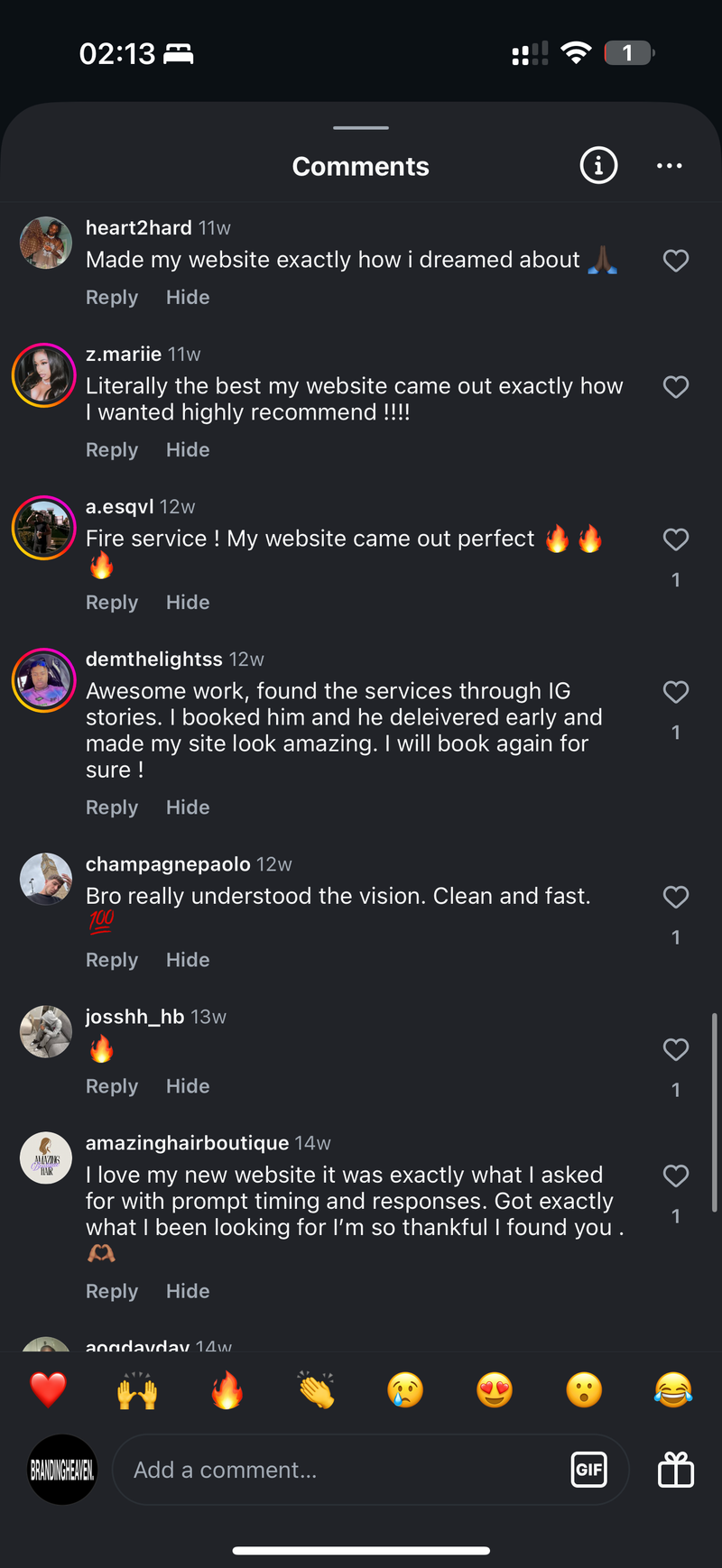The height and width of the screenshot is (1568, 722).
Task: Hide demthelightss's comment
Action: 188,807
